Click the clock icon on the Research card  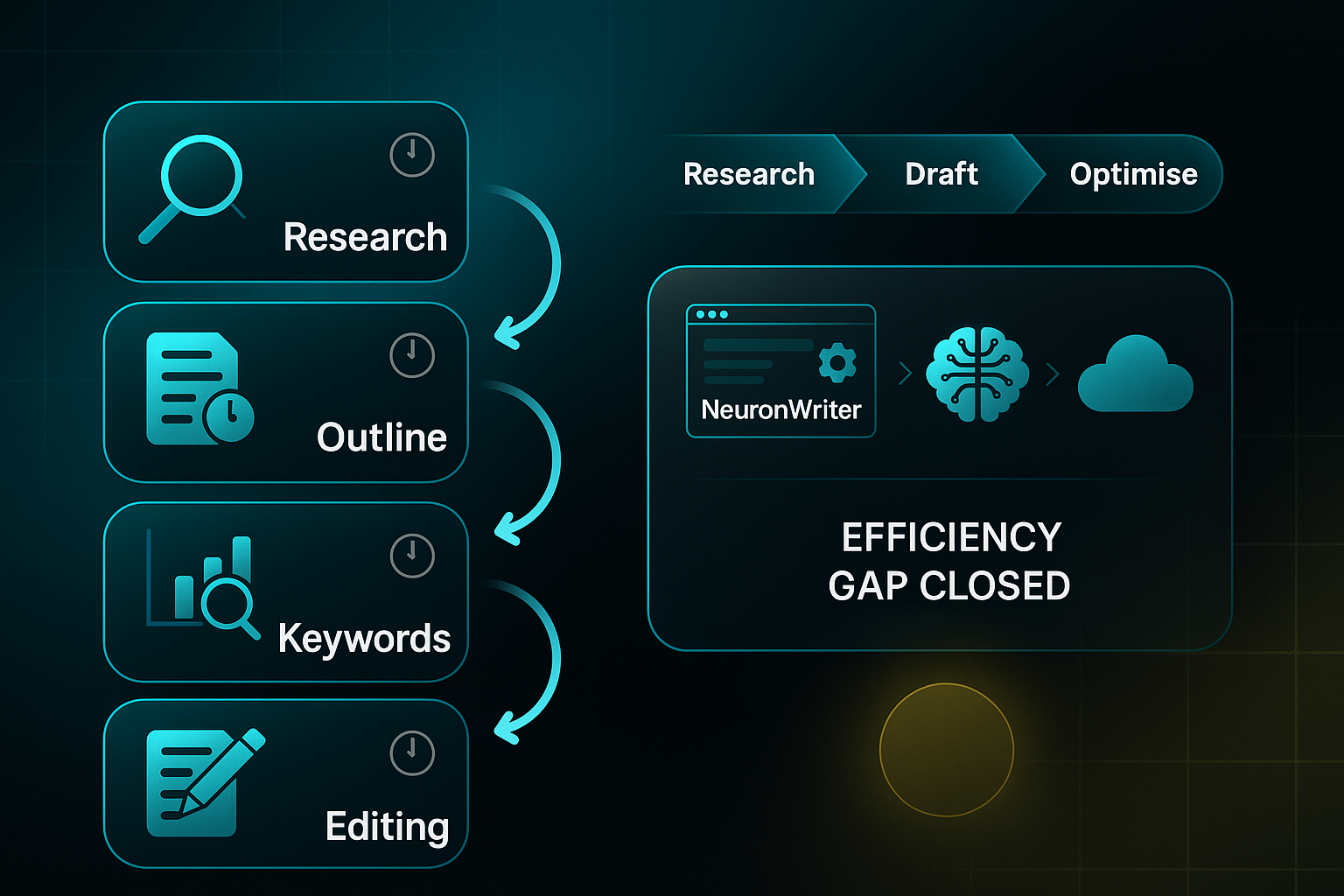(x=411, y=153)
